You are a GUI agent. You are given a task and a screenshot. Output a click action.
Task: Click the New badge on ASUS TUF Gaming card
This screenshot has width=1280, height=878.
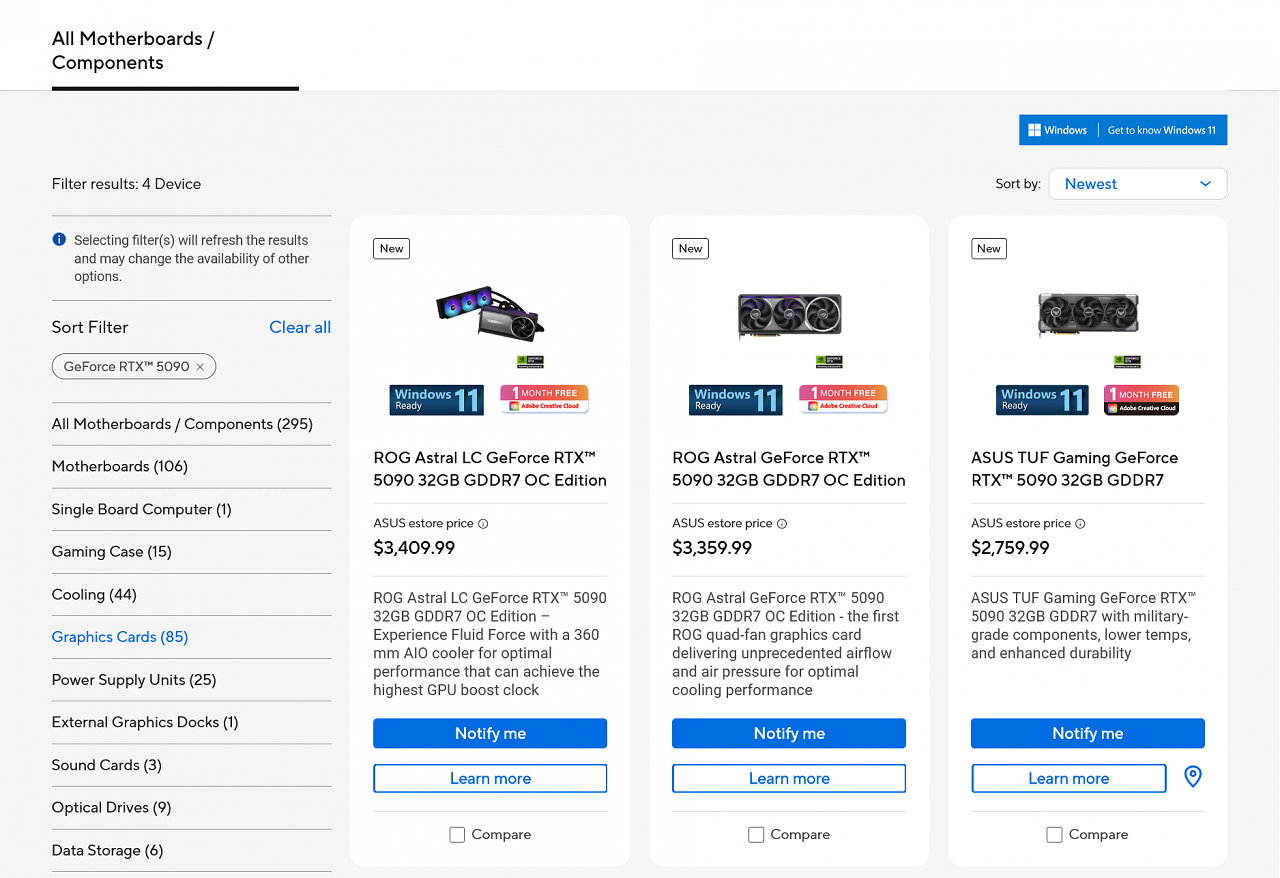(x=989, y=249)
